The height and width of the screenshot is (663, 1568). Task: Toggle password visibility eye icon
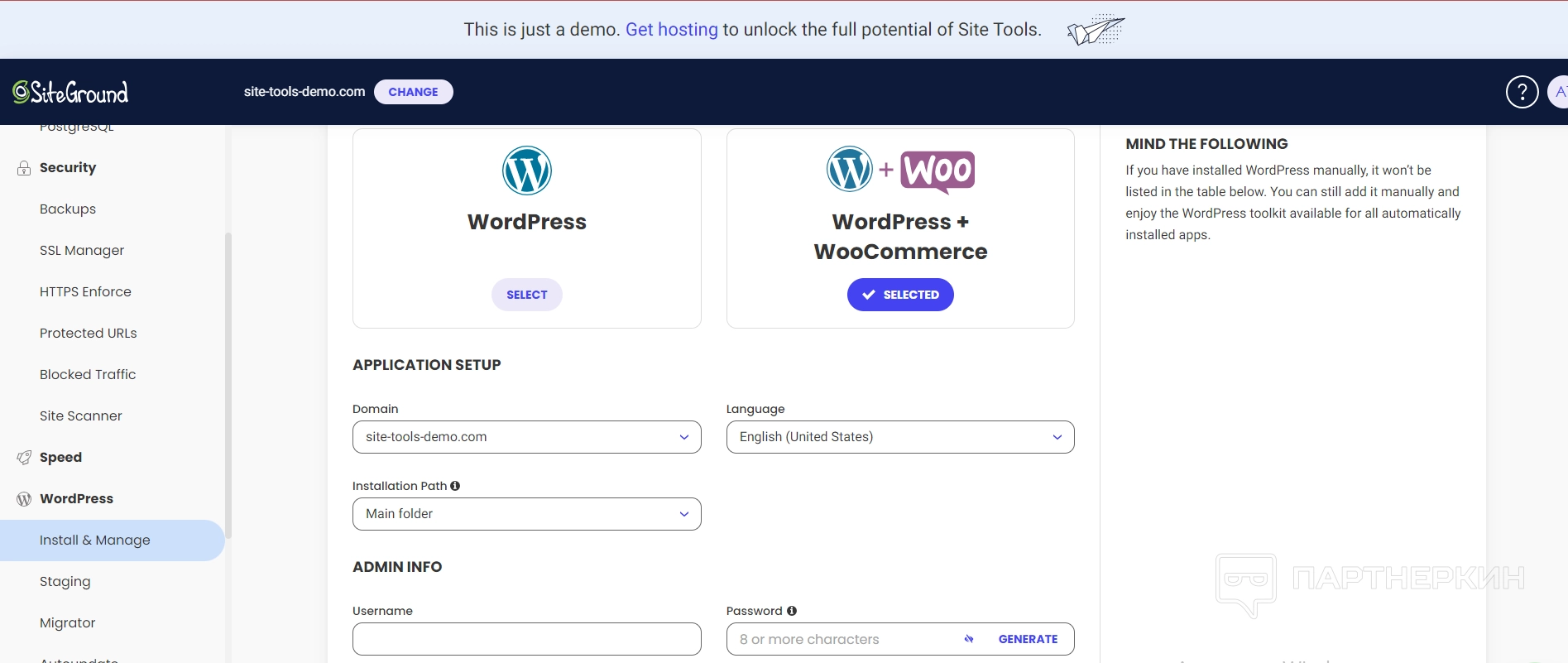point(969,639)
